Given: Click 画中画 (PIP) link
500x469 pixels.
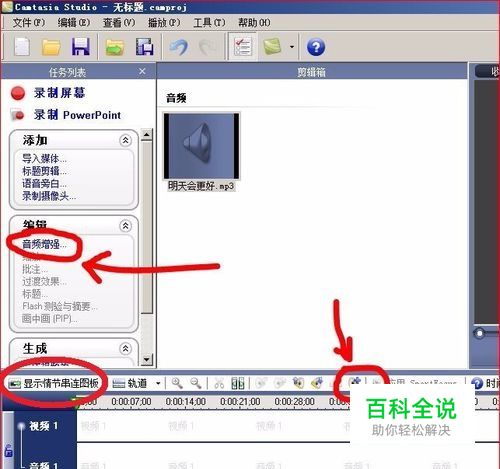Looking at the screenshot, I should pyautogui.click(x=50, y=319).
